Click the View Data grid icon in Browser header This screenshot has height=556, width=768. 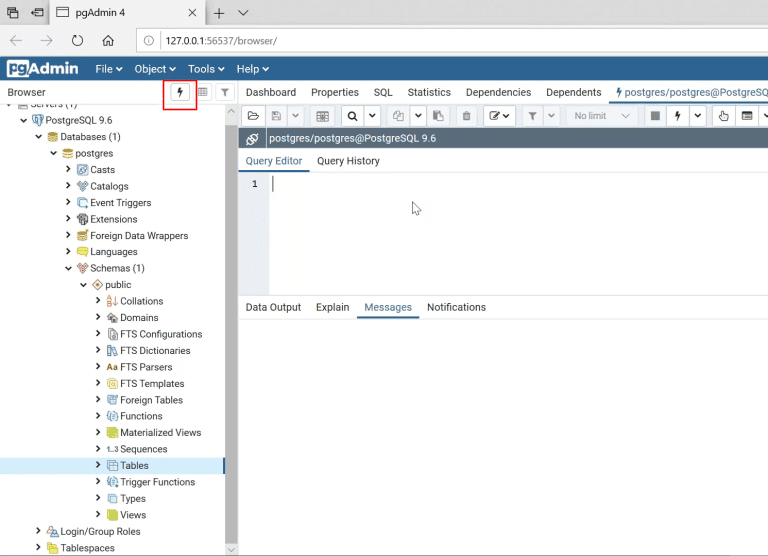[x=202, y=92]
